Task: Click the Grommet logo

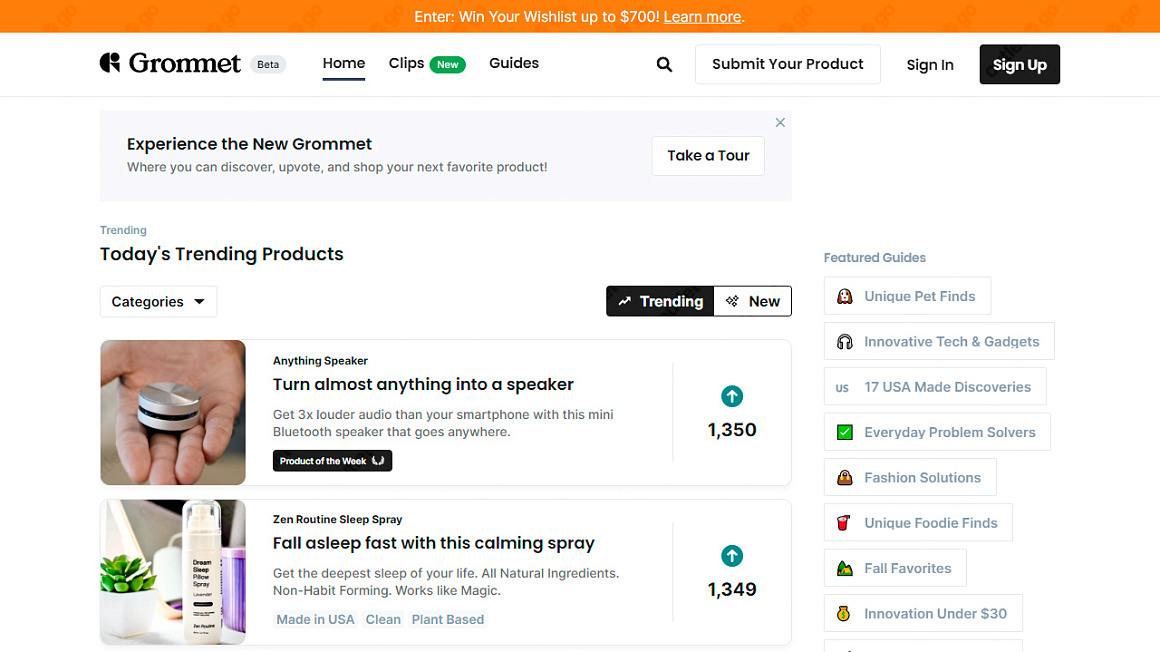Action: 170,64
